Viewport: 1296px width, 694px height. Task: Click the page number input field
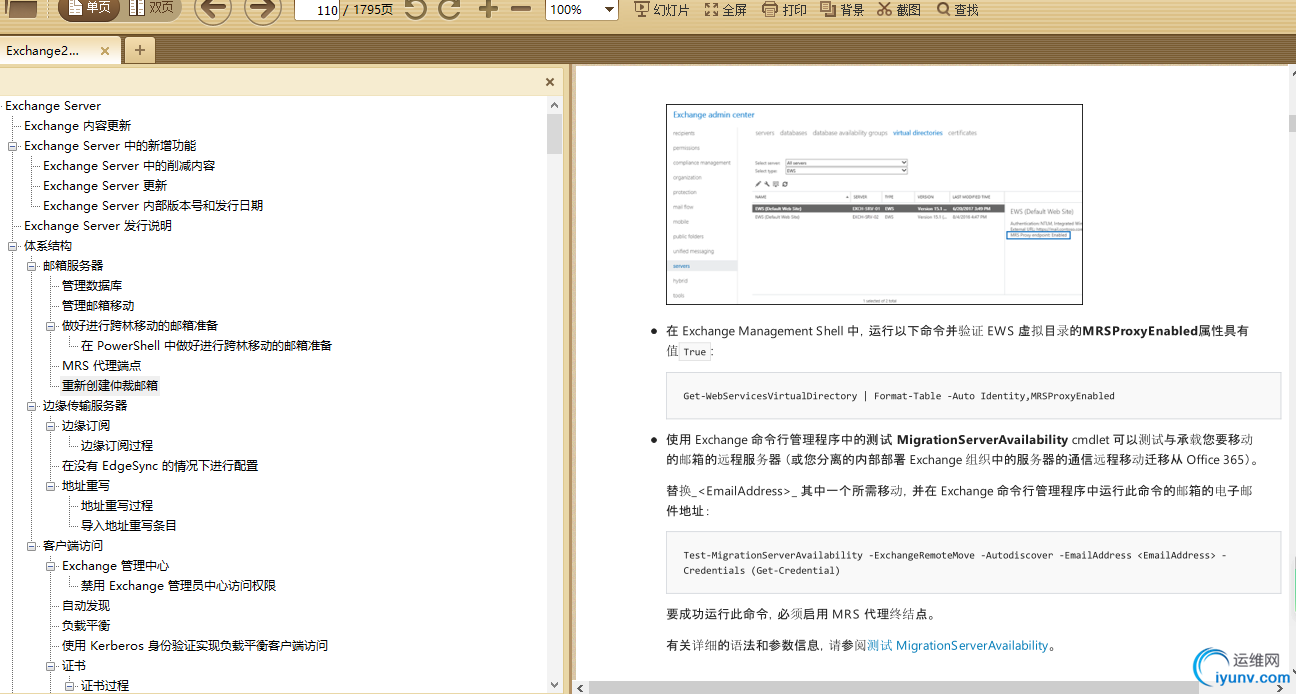click(x=316, y=10)
